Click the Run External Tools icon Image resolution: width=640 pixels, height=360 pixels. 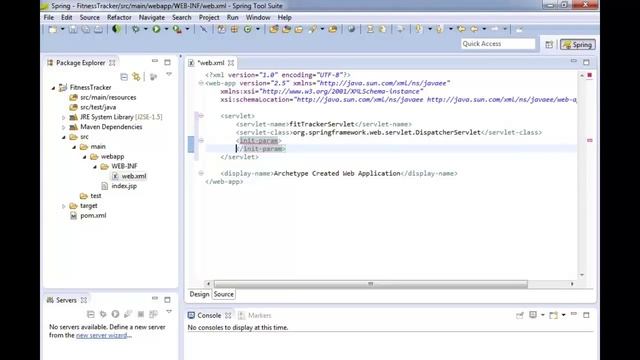[x=177, y=29]
